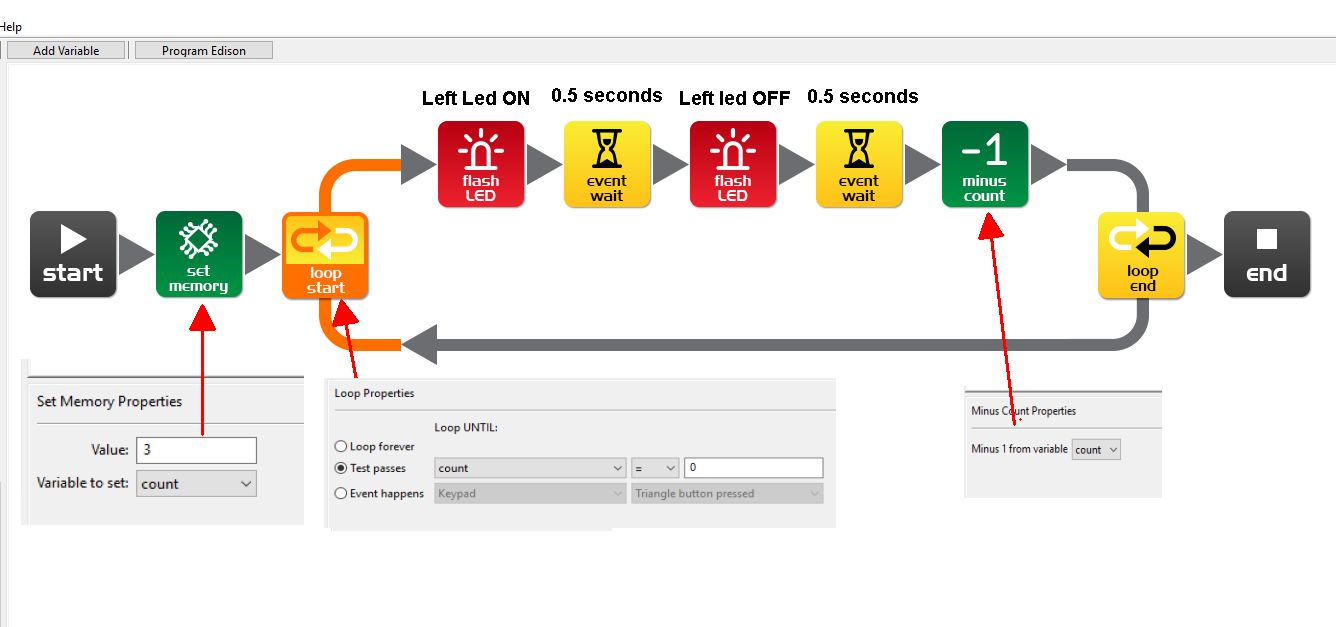Select the start block
The image size is (1336, 627).
pos(73,254)
